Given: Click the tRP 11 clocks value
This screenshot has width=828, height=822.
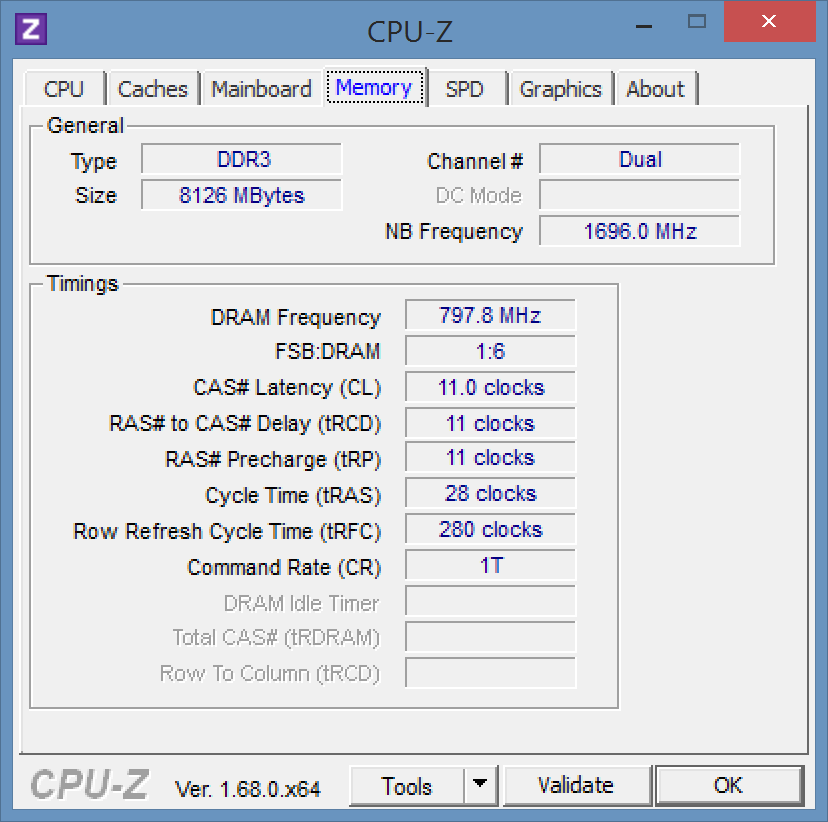Looking at the screenshot, I should [x=491, y=458].
